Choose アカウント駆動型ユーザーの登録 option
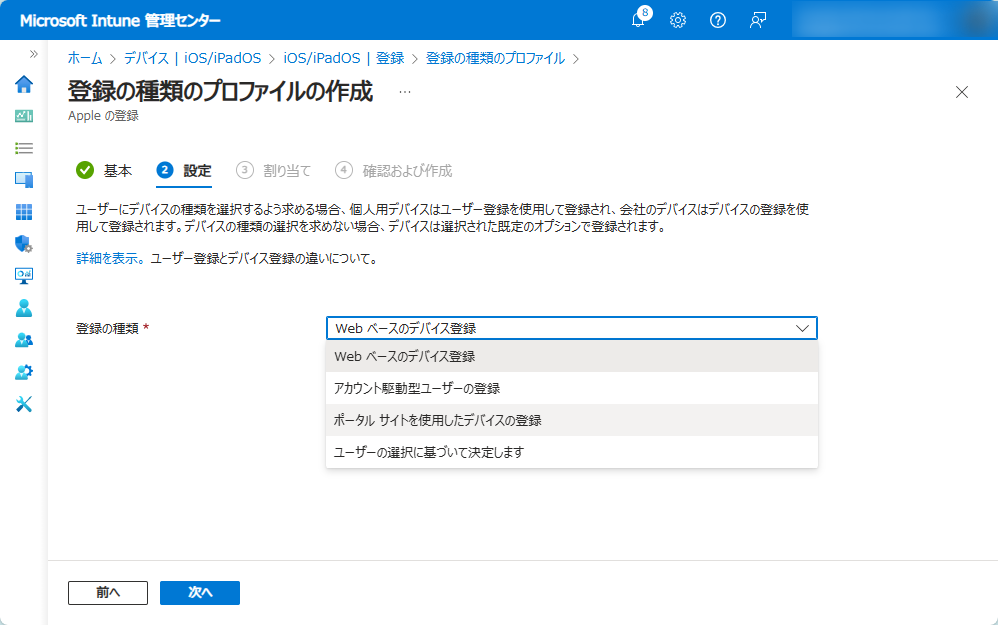Screen dimensions: 998x625 (572, 388)
